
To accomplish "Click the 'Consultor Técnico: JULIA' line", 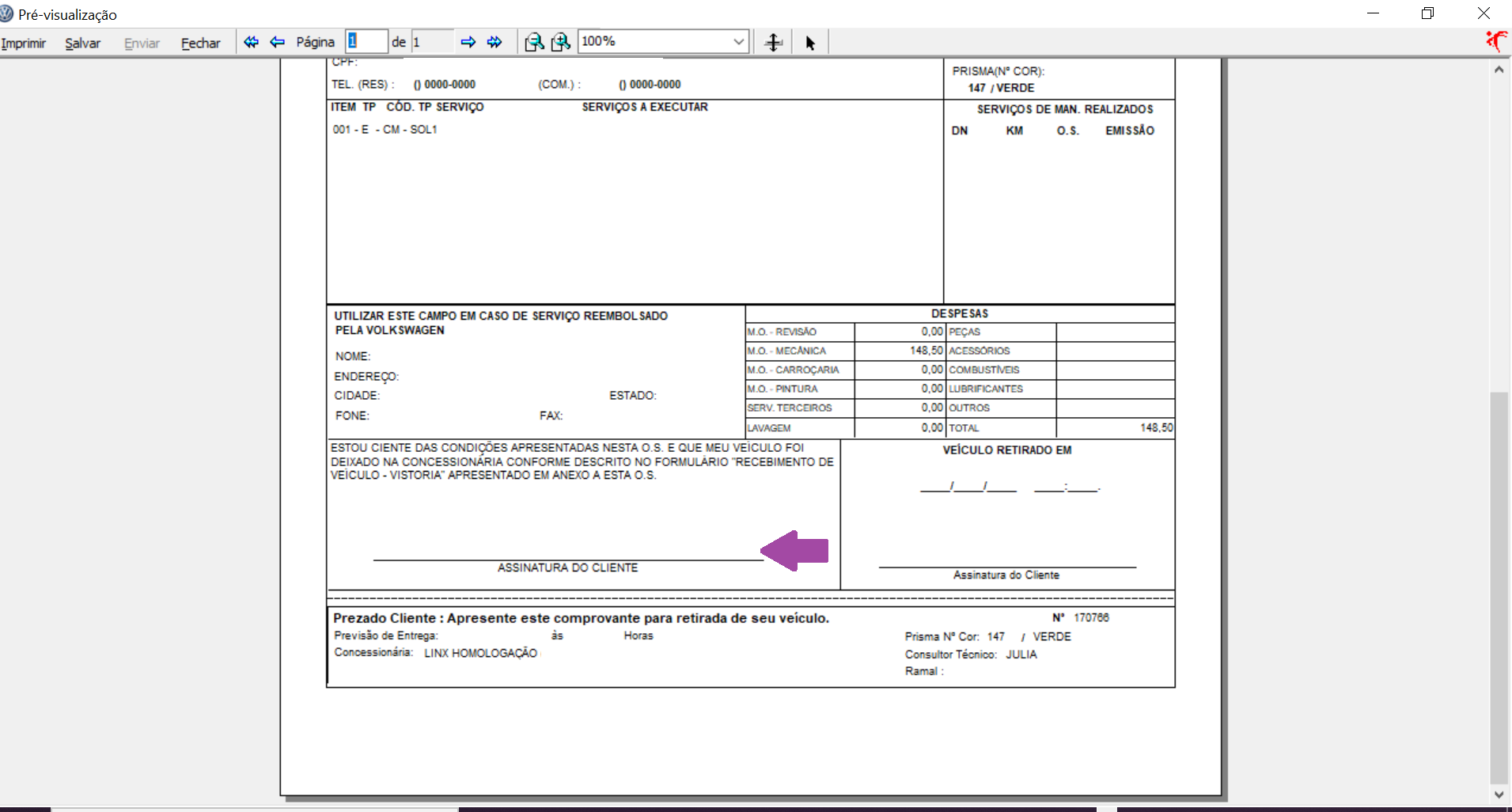I will tap(971, 655).
